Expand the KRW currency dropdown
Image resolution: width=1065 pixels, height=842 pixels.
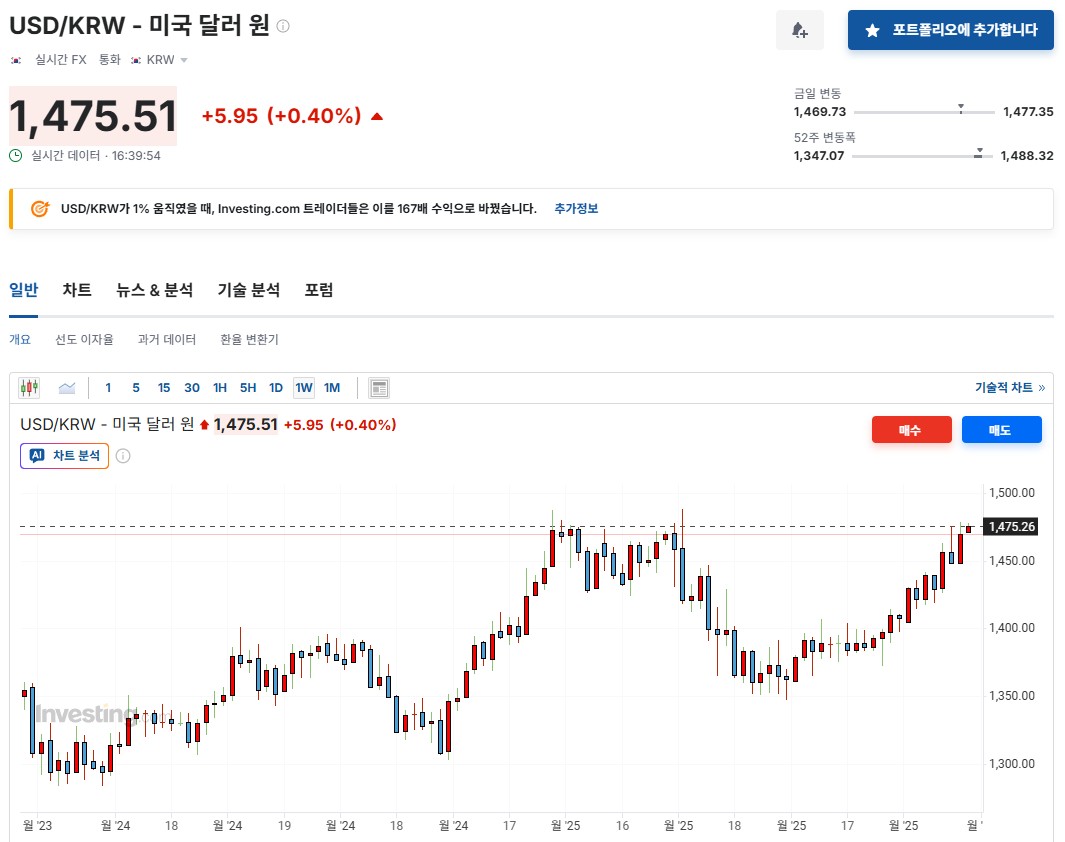coord(165,60)
